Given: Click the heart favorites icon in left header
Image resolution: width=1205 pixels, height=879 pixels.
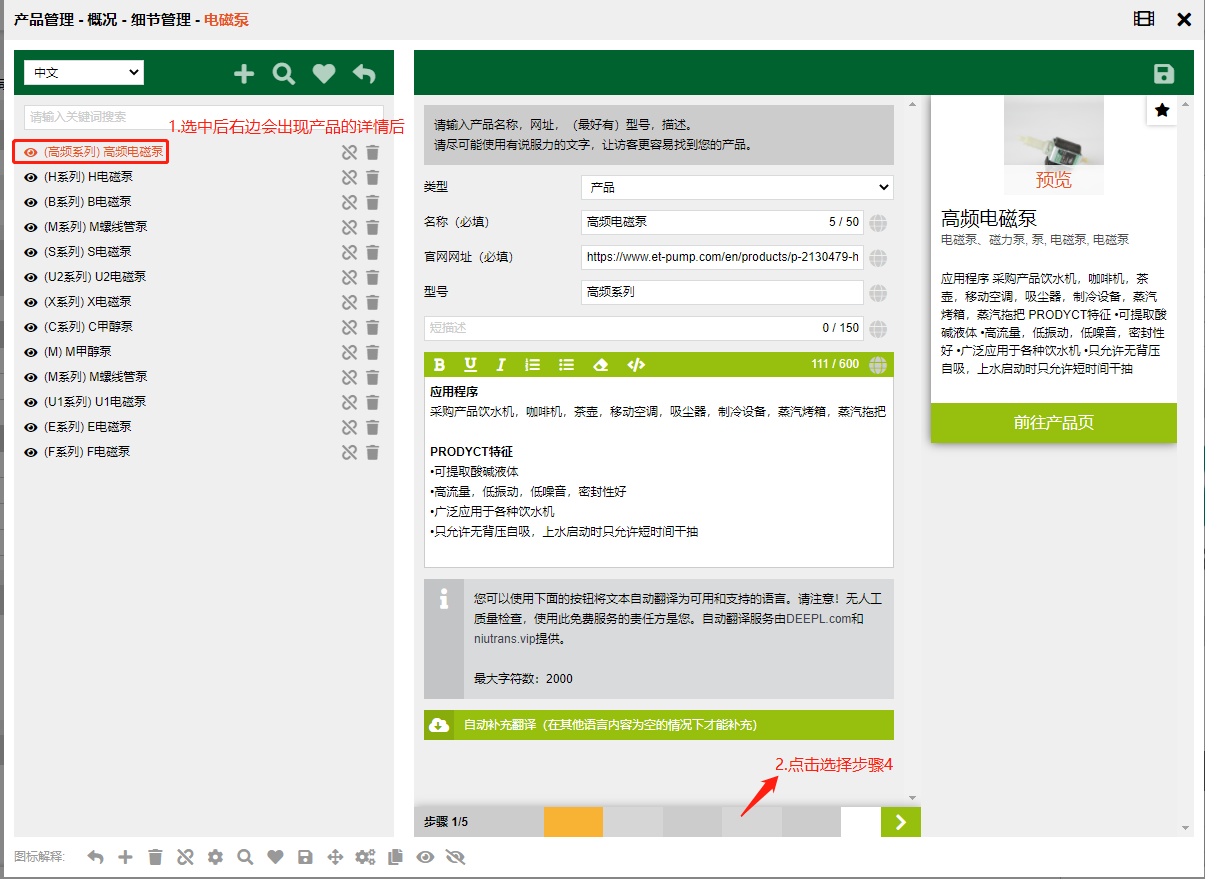Looking at the screenshot, I should tap(324, 73).
